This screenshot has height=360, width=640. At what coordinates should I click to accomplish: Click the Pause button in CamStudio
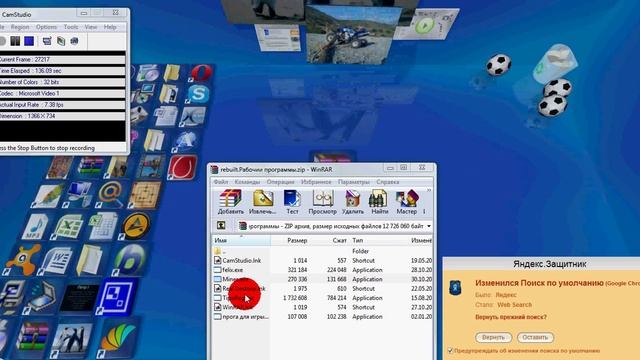(x=15, y=41)
